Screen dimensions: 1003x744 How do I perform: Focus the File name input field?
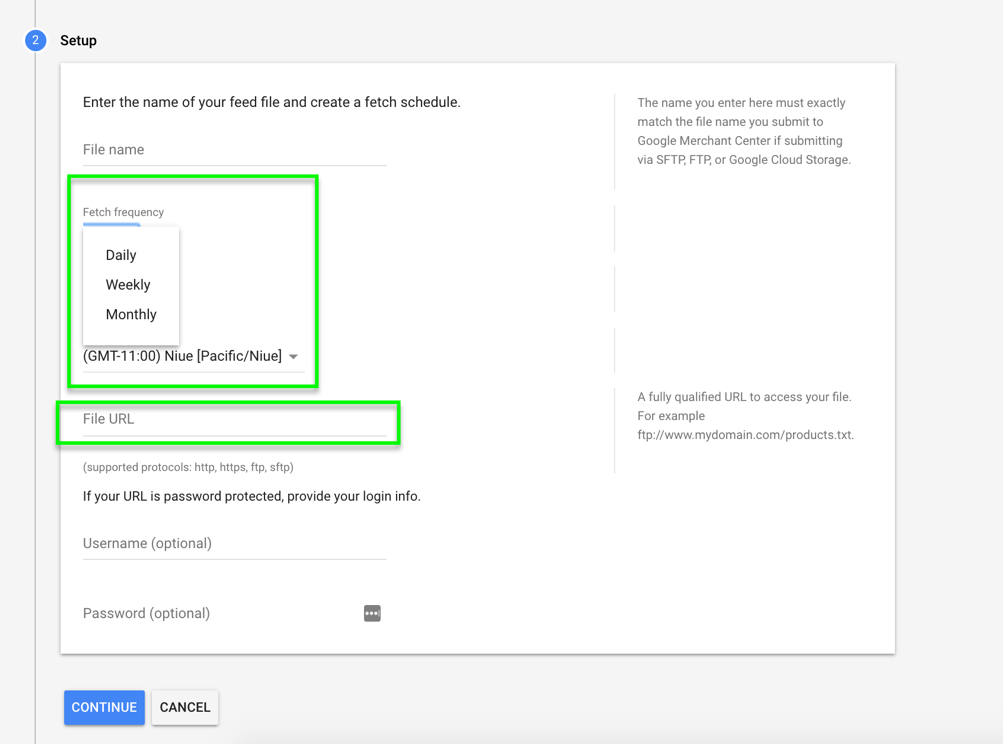pyautogui.click(x=234, y=150)
